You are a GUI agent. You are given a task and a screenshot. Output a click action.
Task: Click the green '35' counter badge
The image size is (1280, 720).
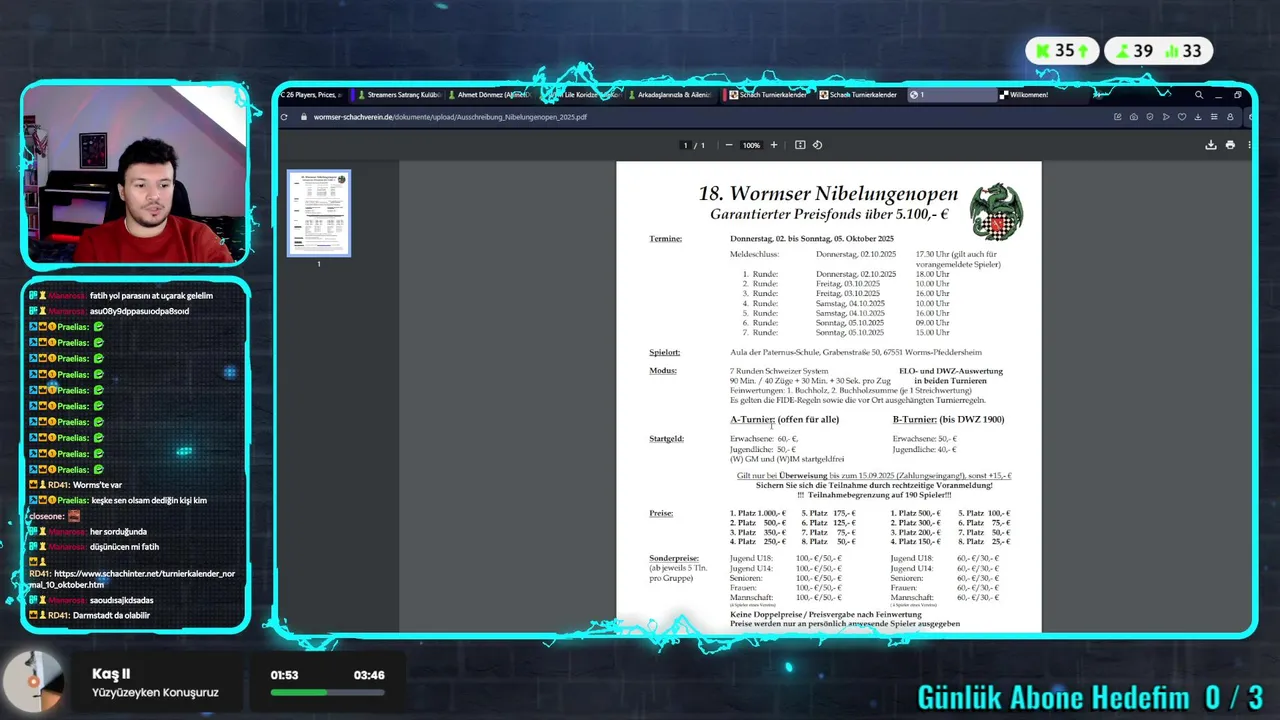pyautogui.click(x=1062, y=51)
